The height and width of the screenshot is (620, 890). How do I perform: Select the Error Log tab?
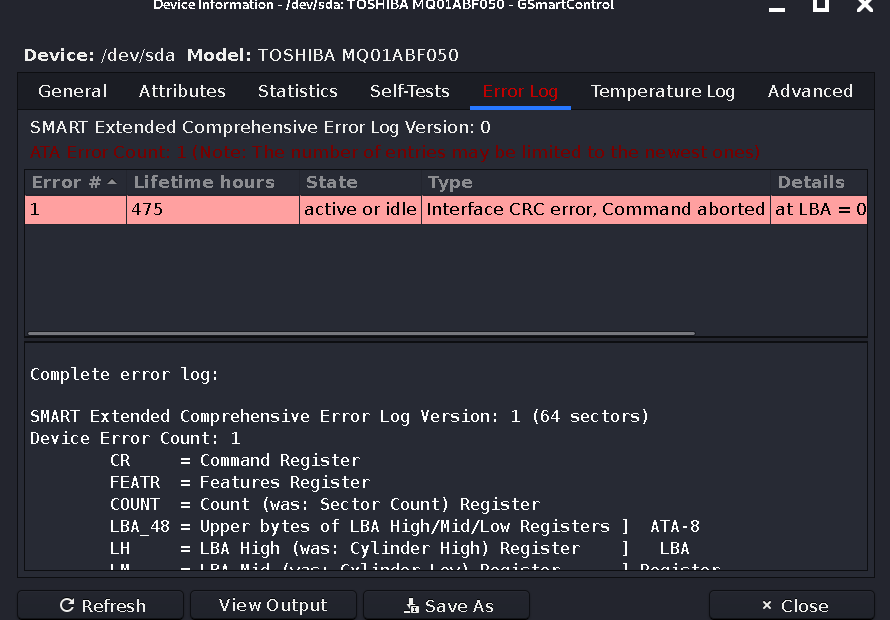click(520, 91)
